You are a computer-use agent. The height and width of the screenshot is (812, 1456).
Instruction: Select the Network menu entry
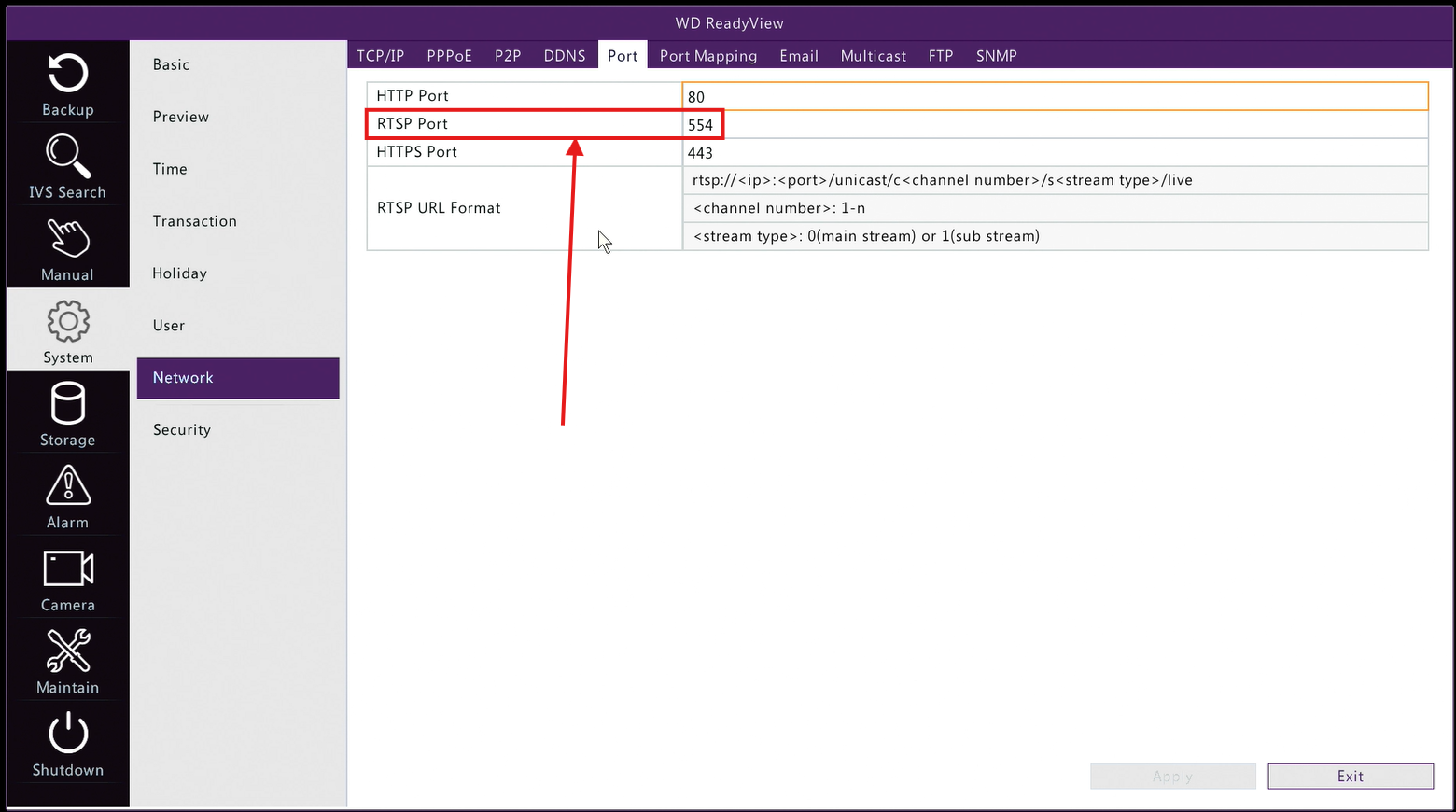pyautogui.click(x=238, y=378)
